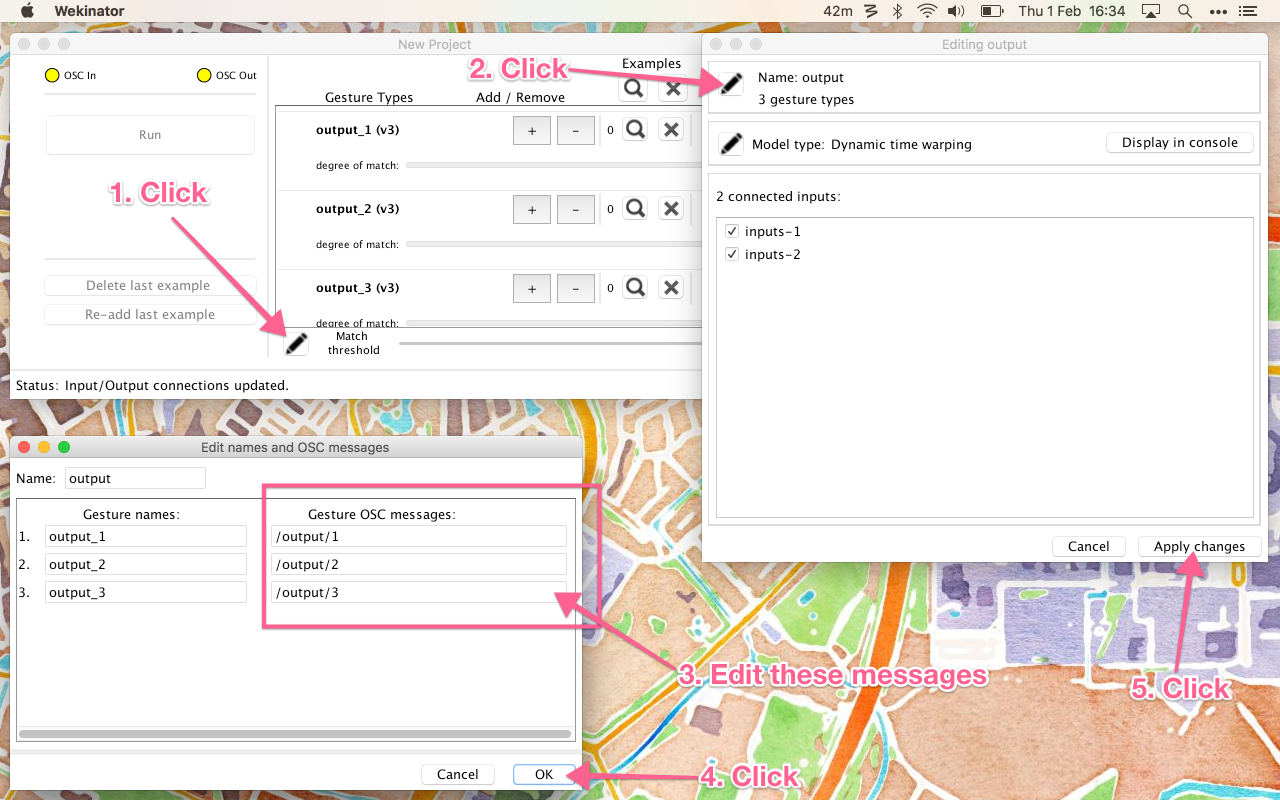Click the '3 gesture types' text
Viewport: 1280px width, 800px height.
point(806,100)
